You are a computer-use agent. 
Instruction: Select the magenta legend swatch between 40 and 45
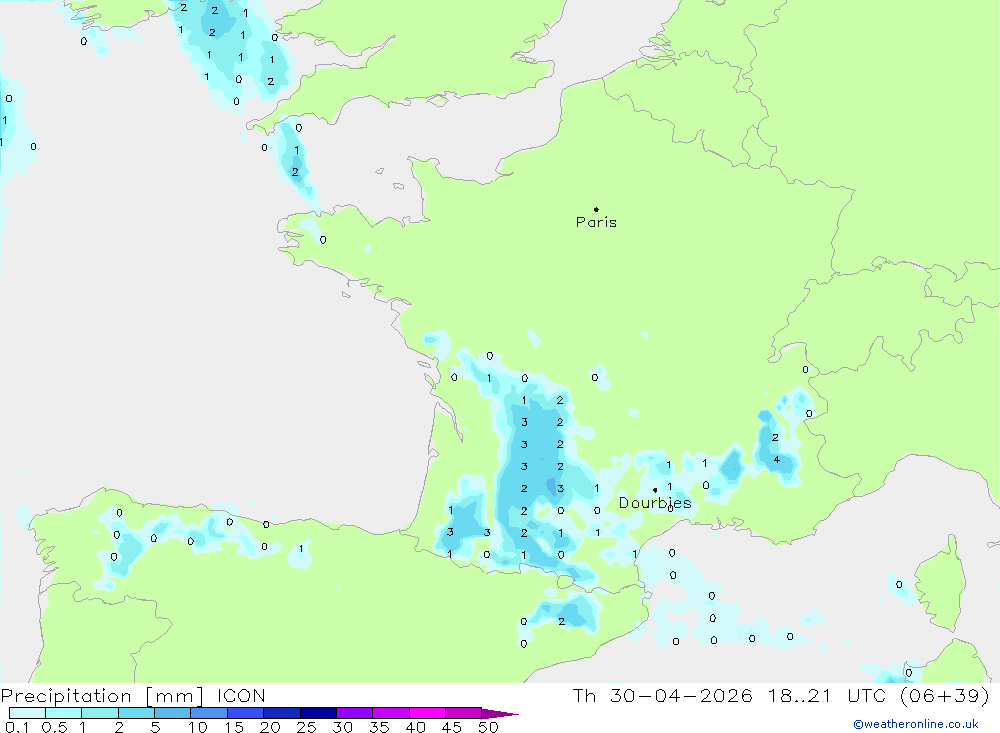[427, 713]
